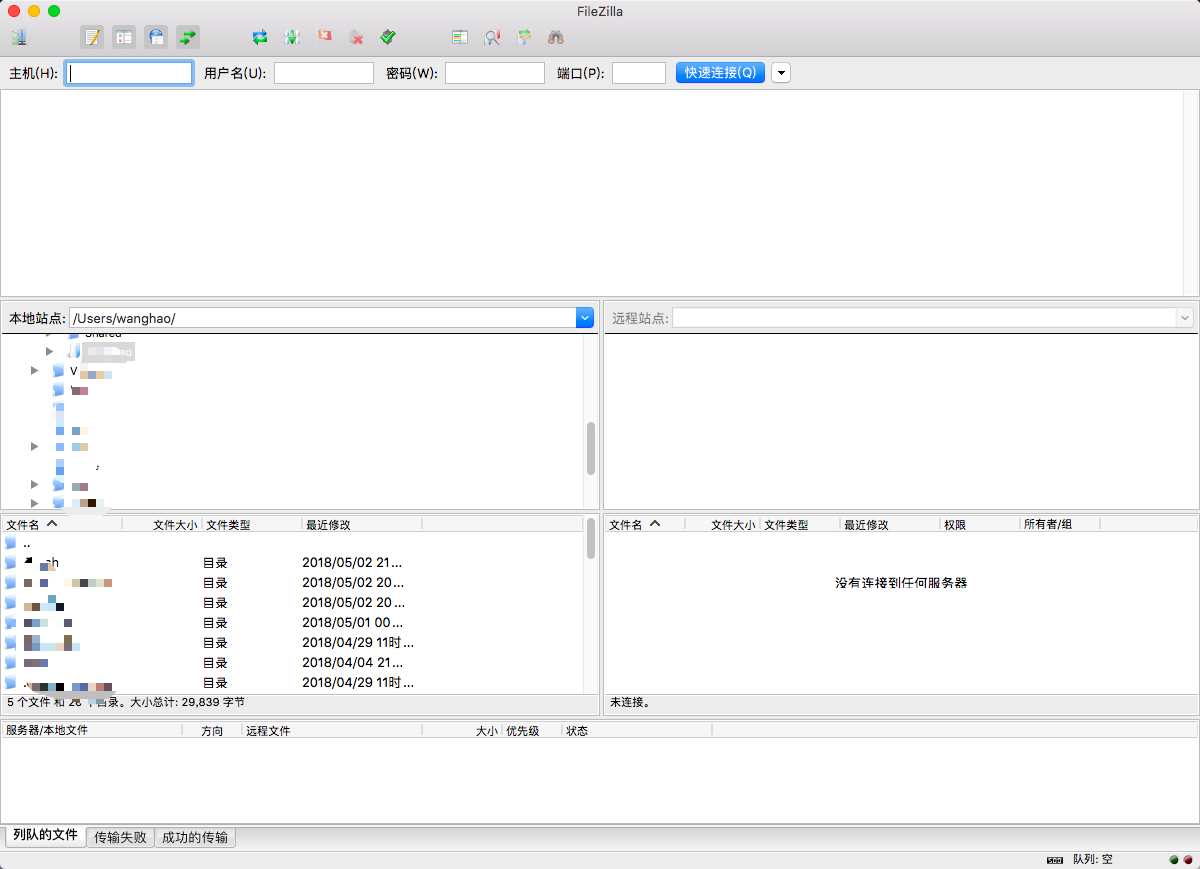Open the Site Manager
This screenshot has width=1200, height=869.
pos(19,38)
